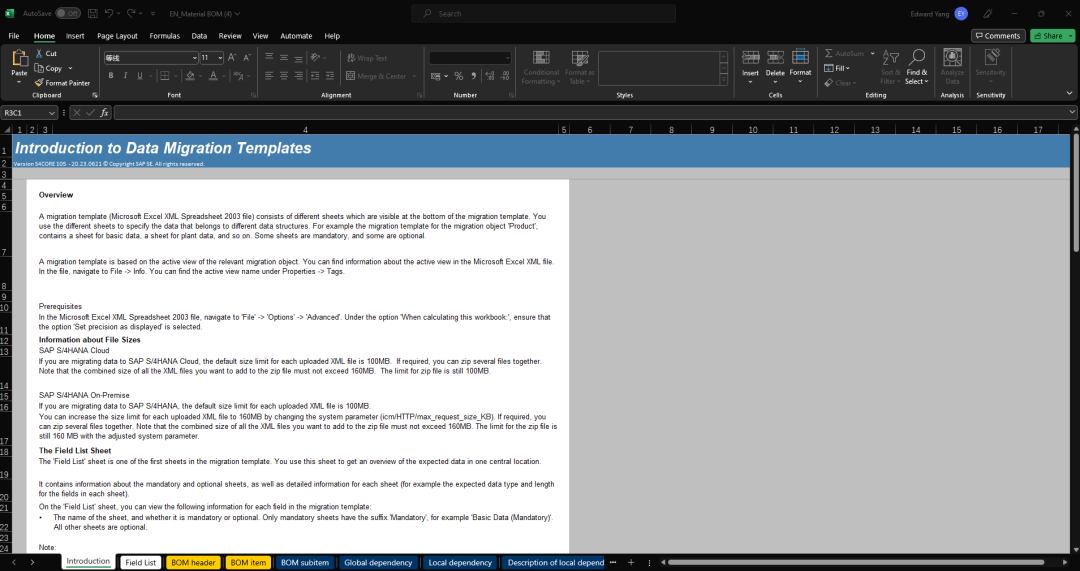
Task: Decrease font size with the smaller A icon
Action: point(247,58)
